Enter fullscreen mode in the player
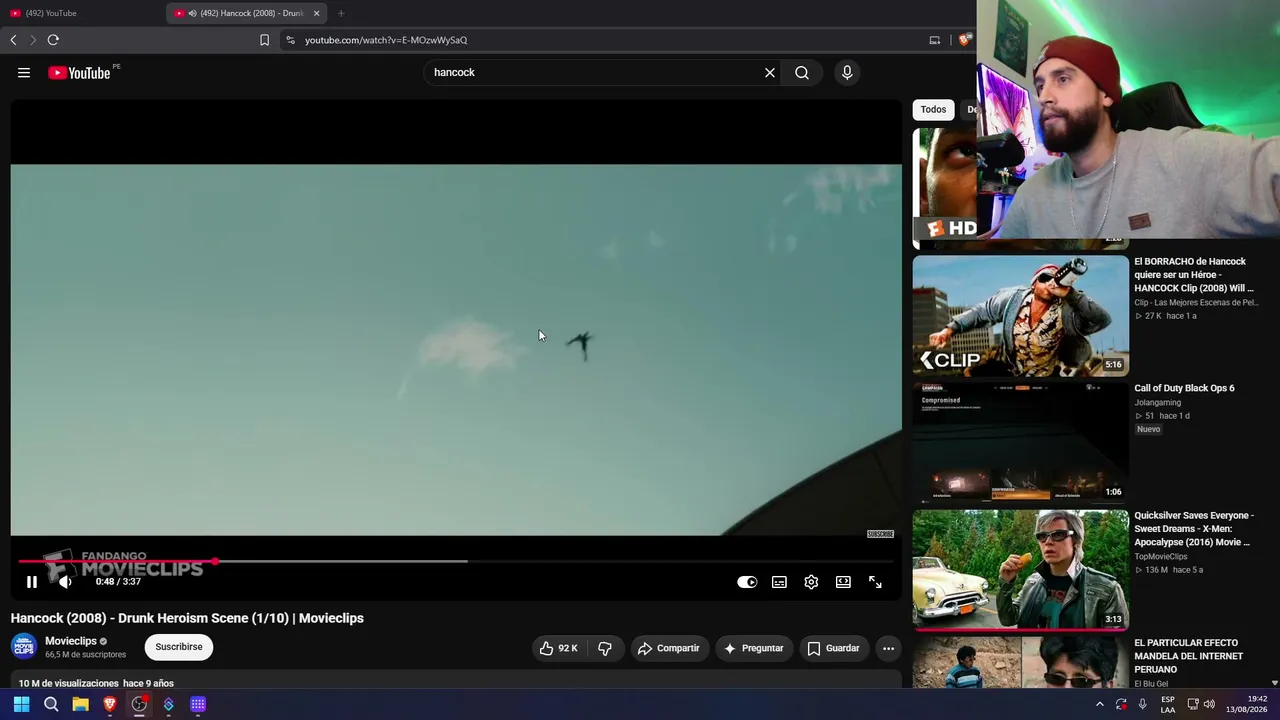Viewport: 1280px width, 720px height. click(x=875, y=582)
